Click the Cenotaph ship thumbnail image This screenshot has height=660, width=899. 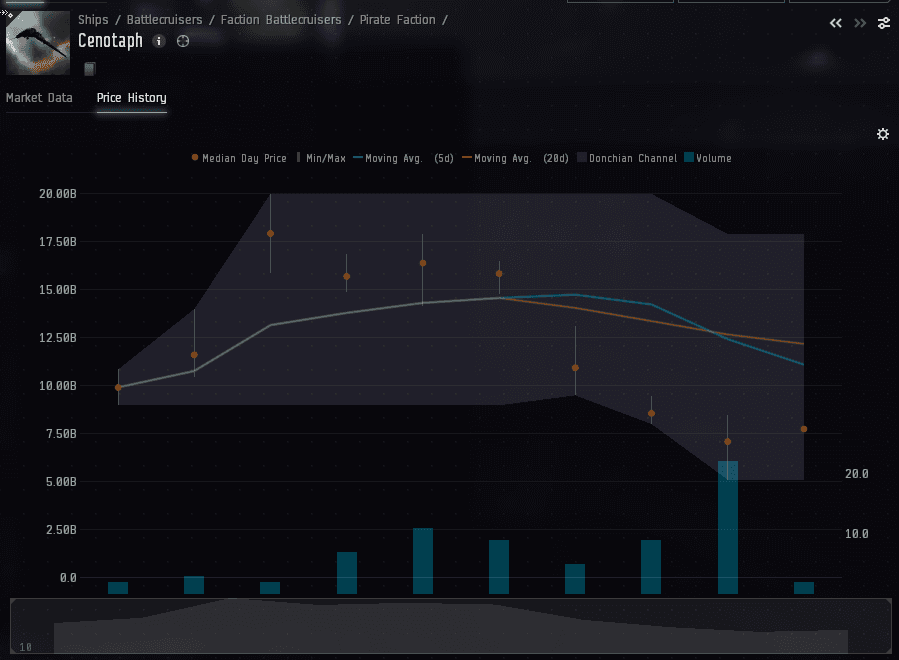(38, 43)
